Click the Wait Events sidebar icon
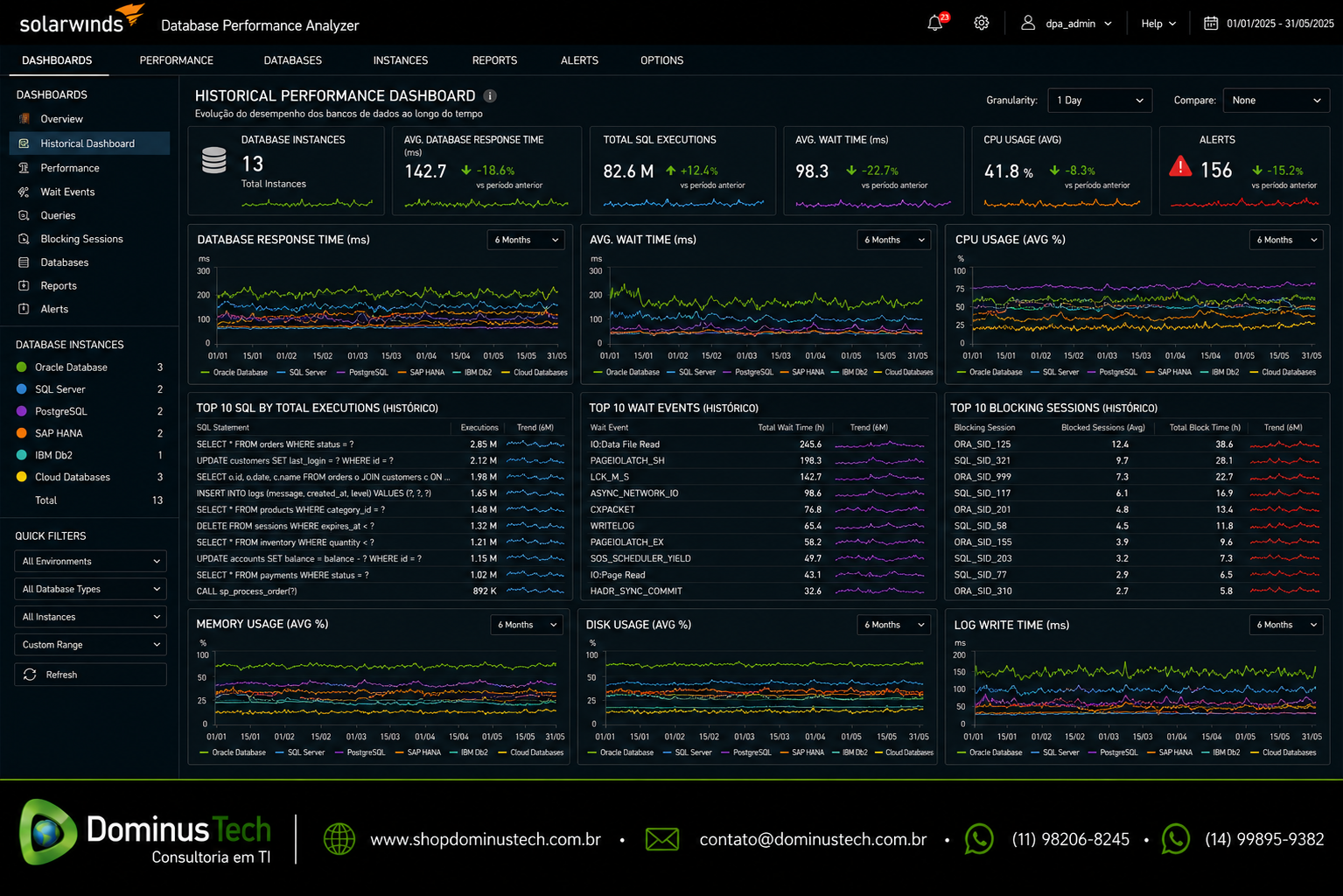 pos(24,192)
